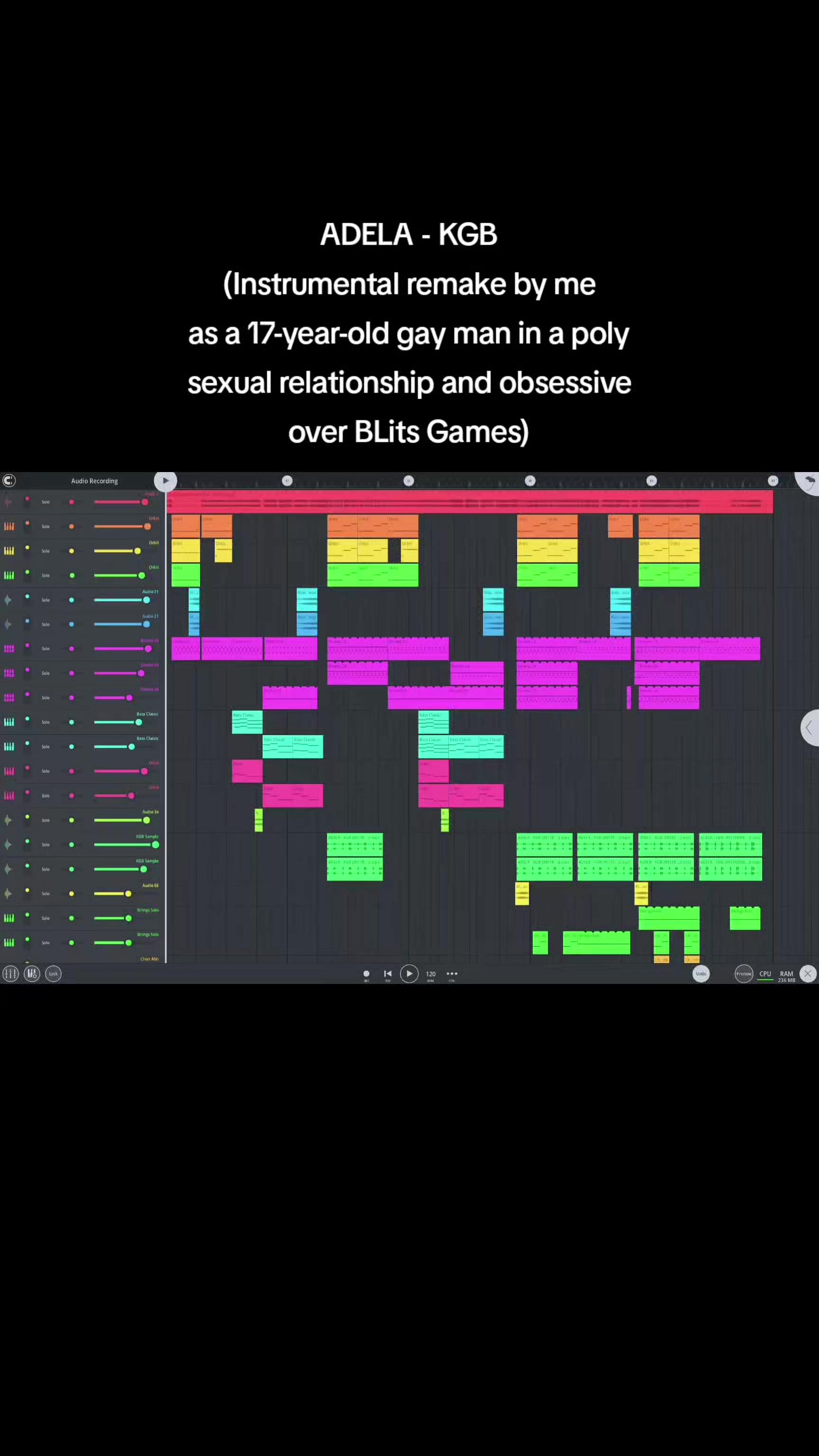Select the Audio 34 track waveform icon
This screenshot has width=819, height=1456.
point(8,820)
